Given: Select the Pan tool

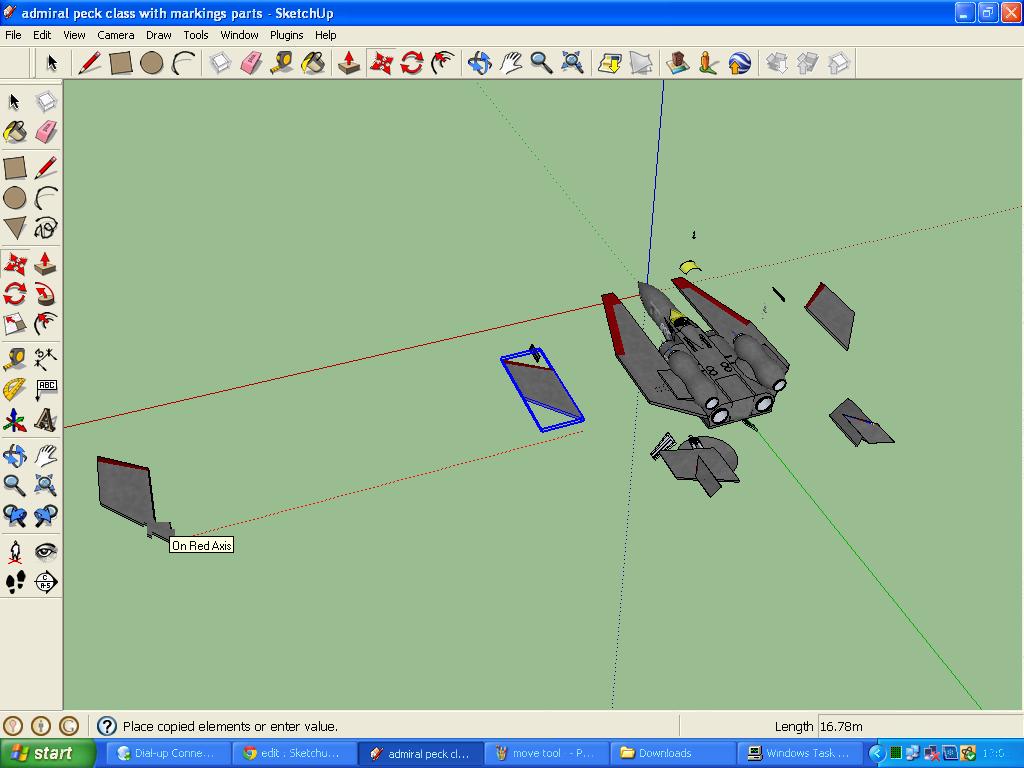Looking at the screenshot, I should click(46, 455).
